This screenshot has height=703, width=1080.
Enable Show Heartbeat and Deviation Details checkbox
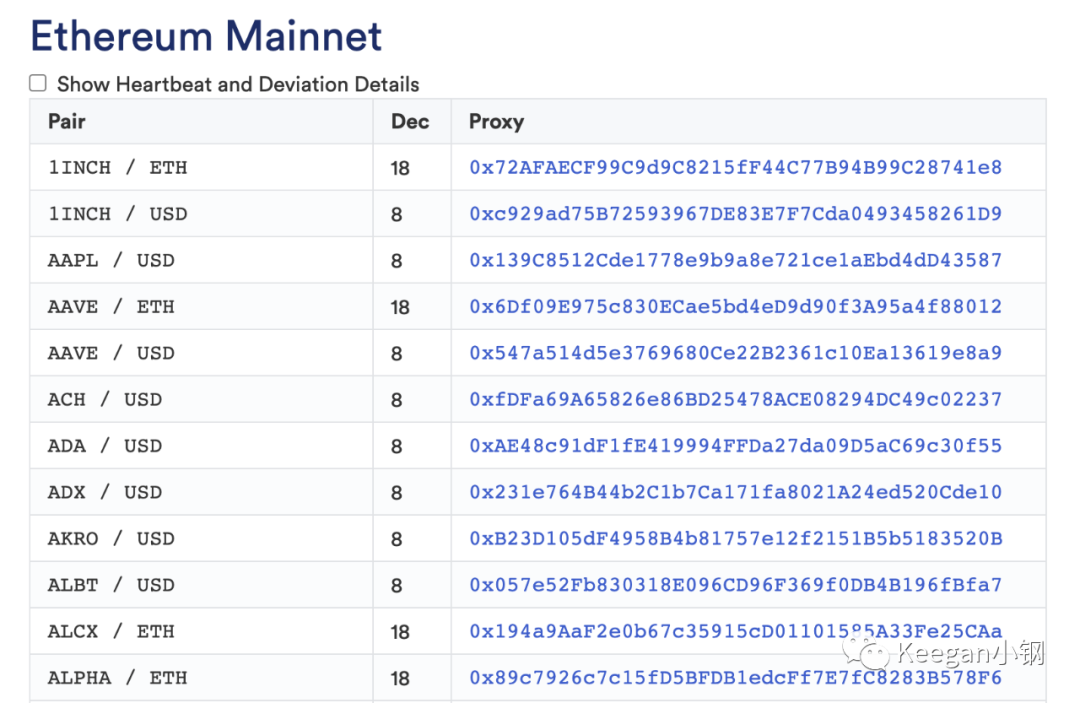tap(38, 83)
